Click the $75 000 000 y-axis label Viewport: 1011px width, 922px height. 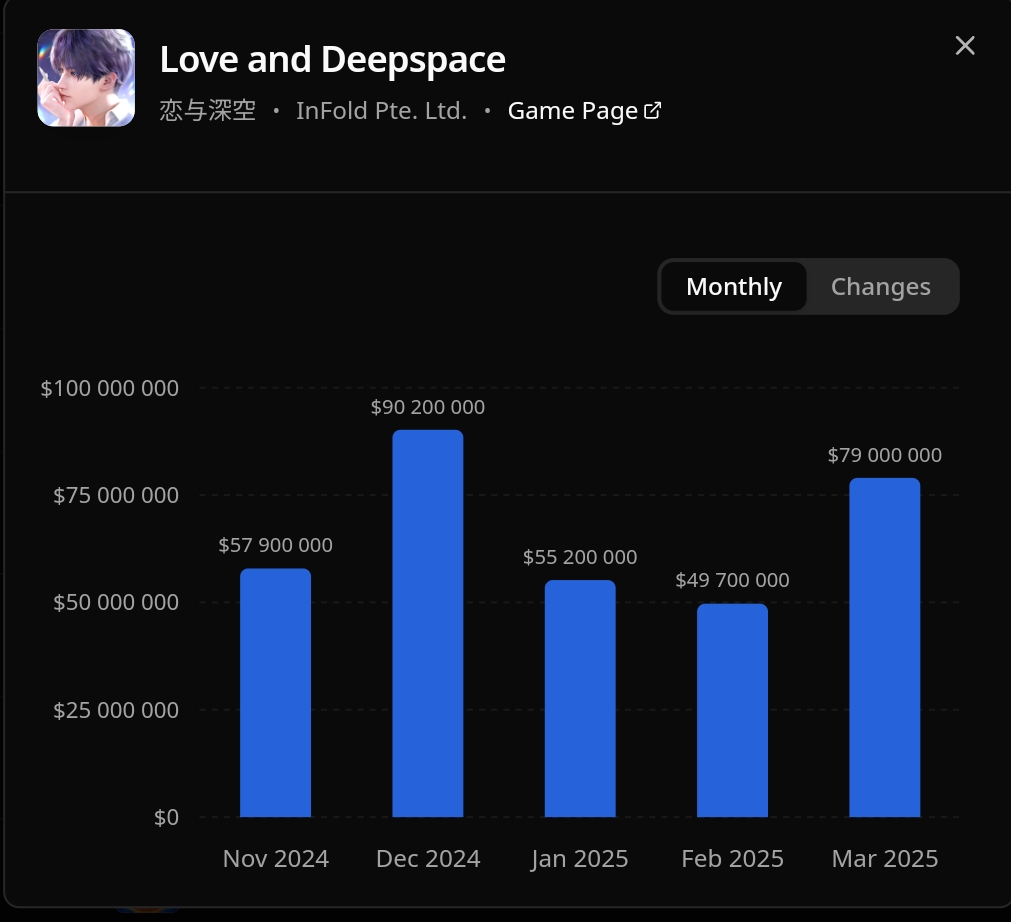(116, 495)
